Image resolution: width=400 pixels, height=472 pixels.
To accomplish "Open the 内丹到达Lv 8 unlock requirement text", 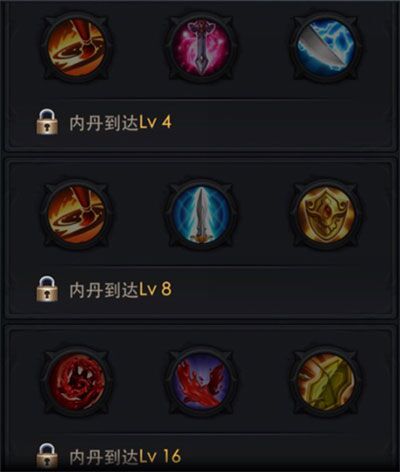I will point(120,289).
